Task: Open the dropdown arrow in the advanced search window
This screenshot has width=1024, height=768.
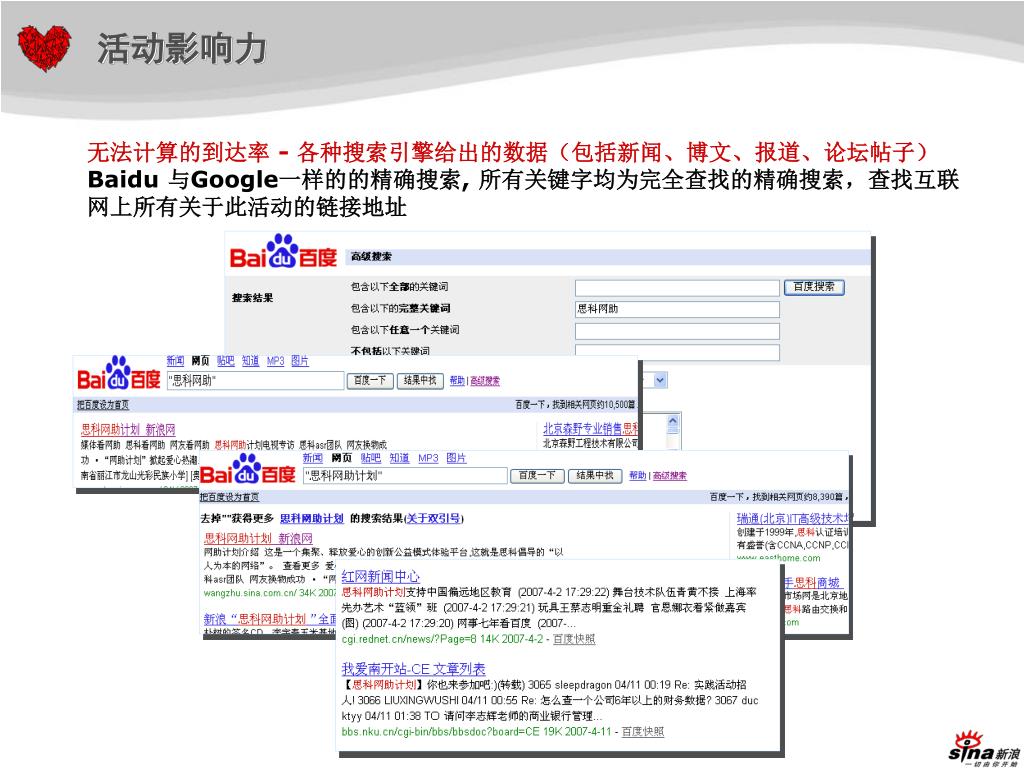Action: point(660,381)
